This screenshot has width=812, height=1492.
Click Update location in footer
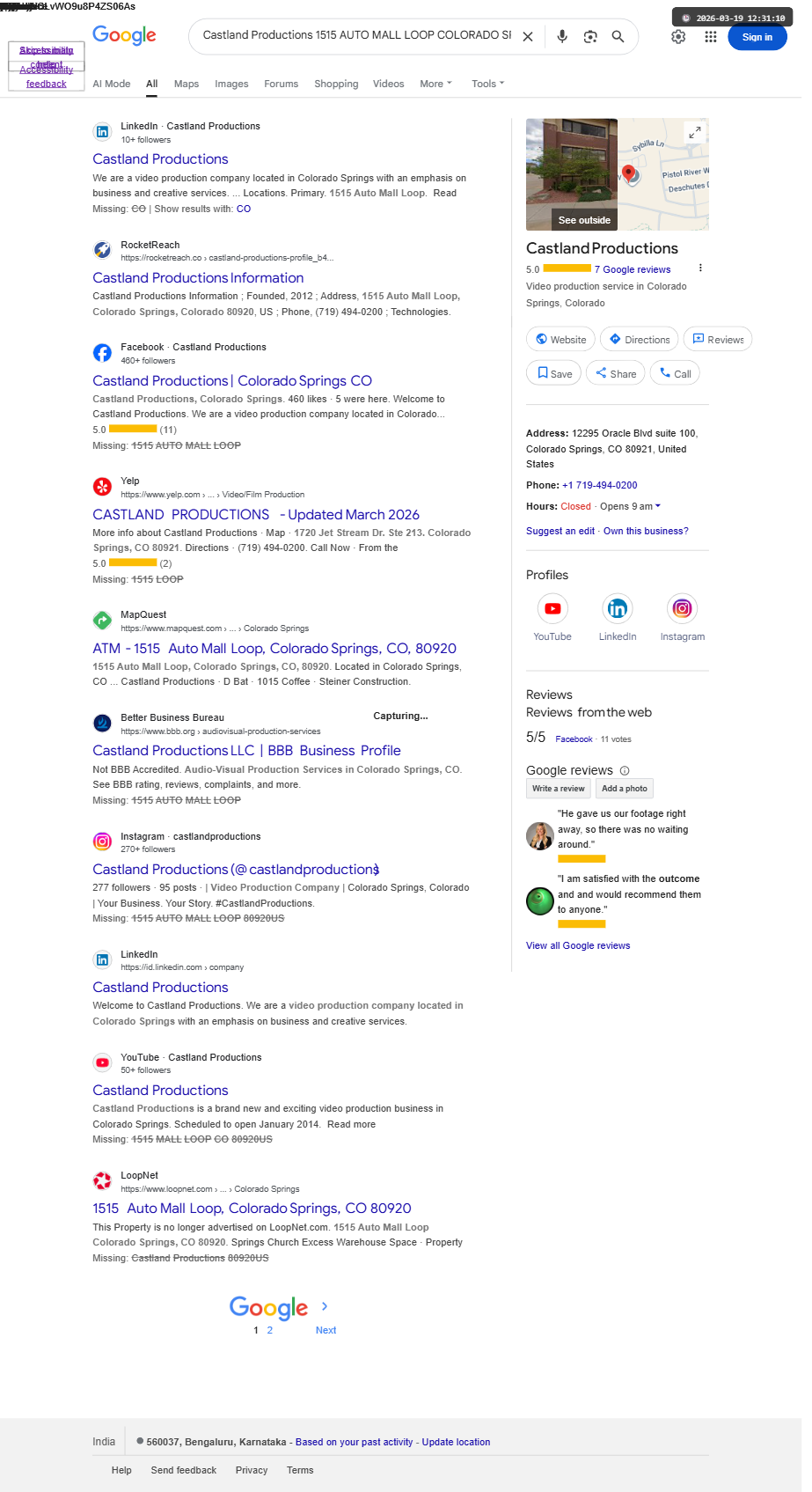(x=456, y=1442)
